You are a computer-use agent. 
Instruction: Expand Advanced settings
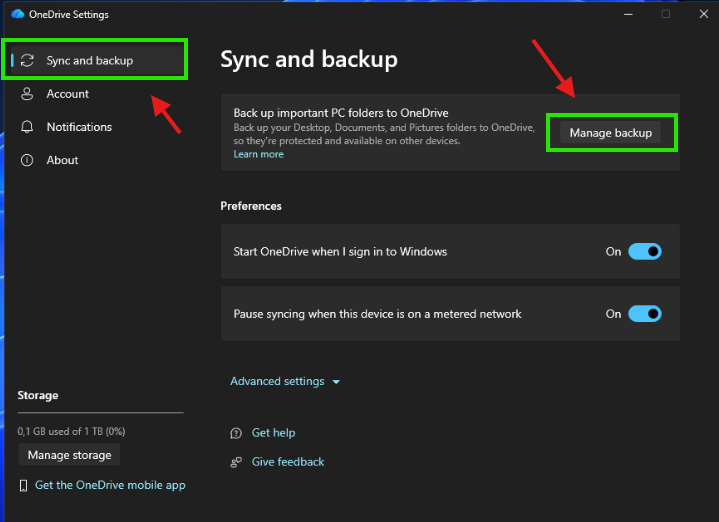pyautogui.click(x=285, y=381)
